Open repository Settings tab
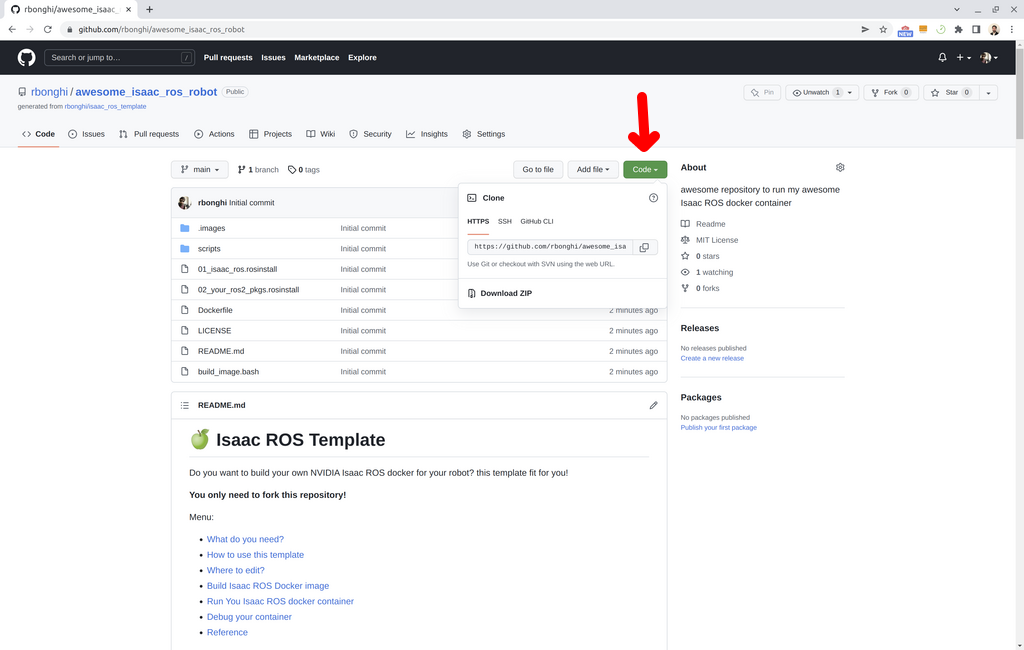Screen dimensions: 1024x650 click(x=484, y=134)
